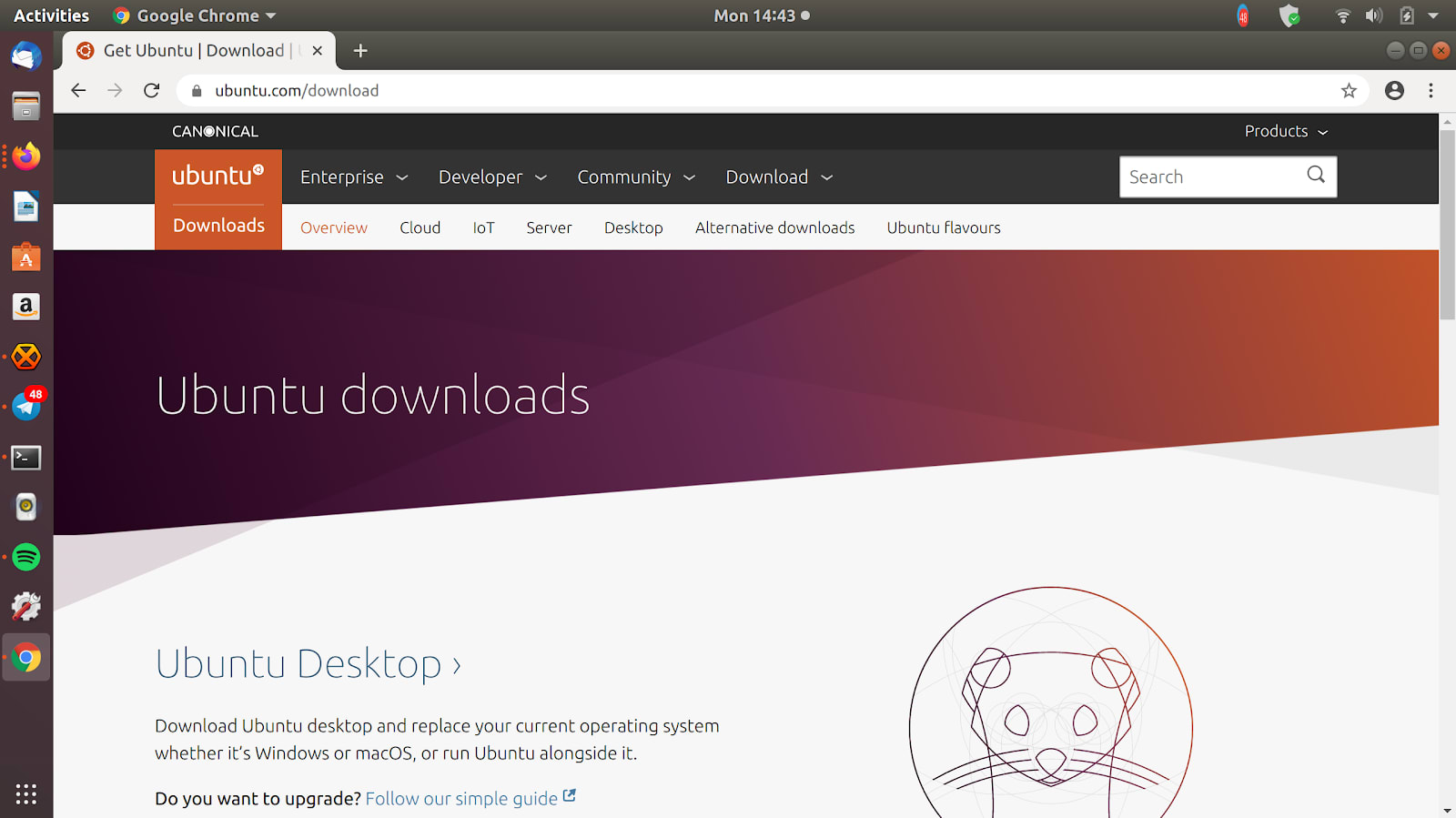Viewport: 1456px width, 818px height.
Task: Launch Spotify from the dock
Action: coord(26,557)
